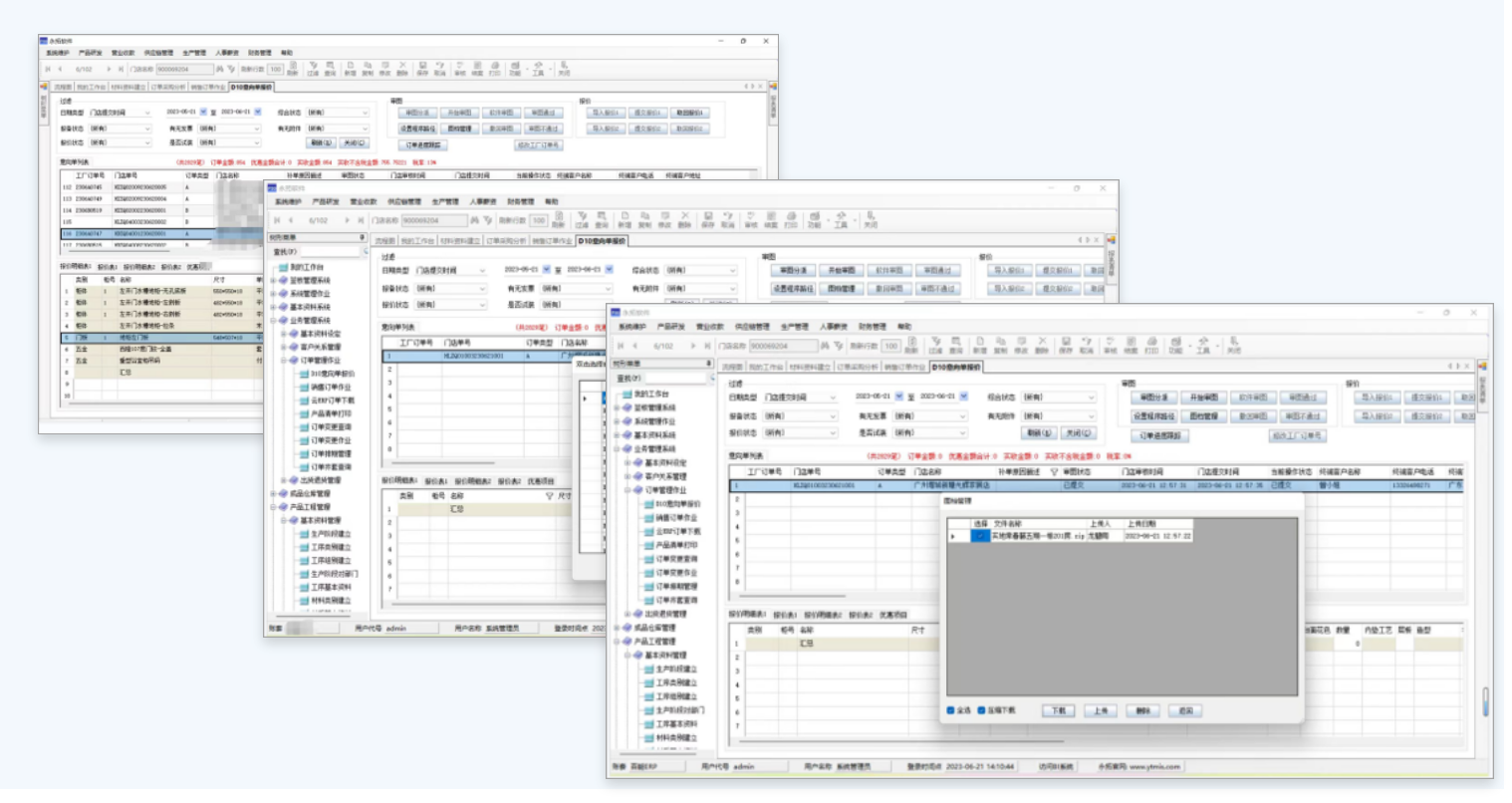
Task: Click the functions (功能) toolbar icon in front window
Action: click(1175, 345)
